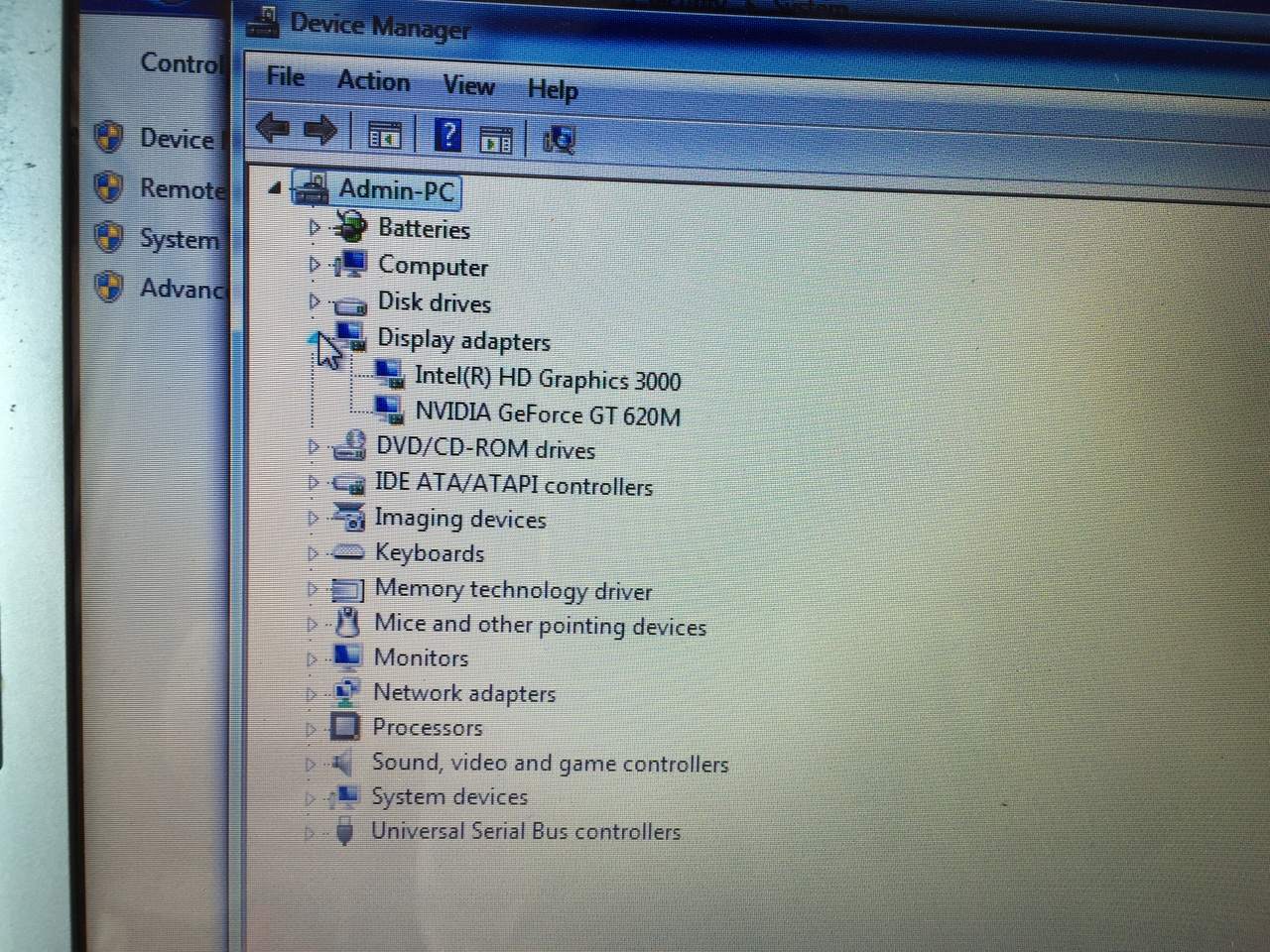1270x952 pixels.
Task: Select the Intel(R) HD Graphics 3000 device
Action: pos(547,379)
